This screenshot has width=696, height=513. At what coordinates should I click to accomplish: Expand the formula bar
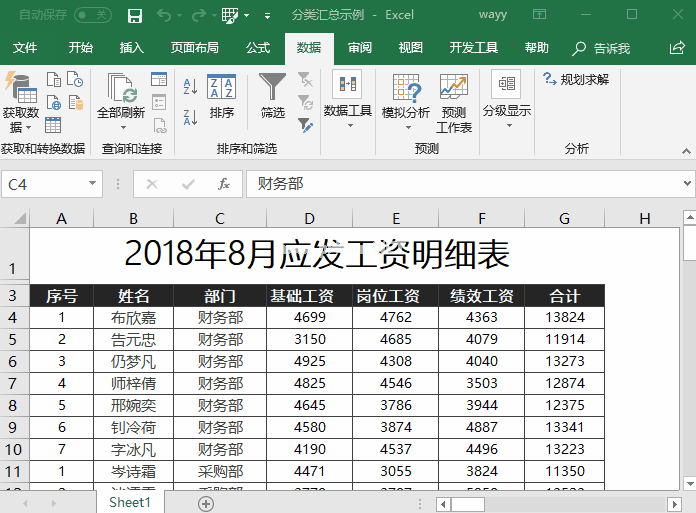(x=687, y=183)
